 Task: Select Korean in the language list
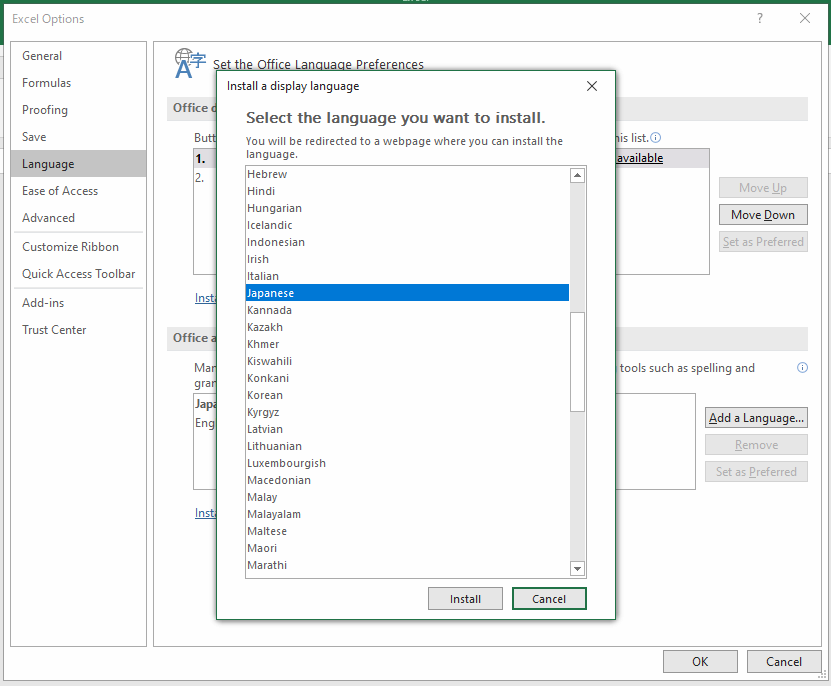[407, 395]
